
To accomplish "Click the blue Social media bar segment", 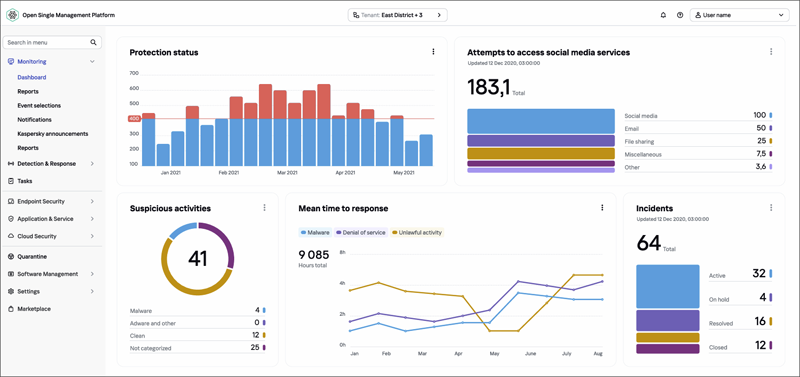I will click(541, 121).
